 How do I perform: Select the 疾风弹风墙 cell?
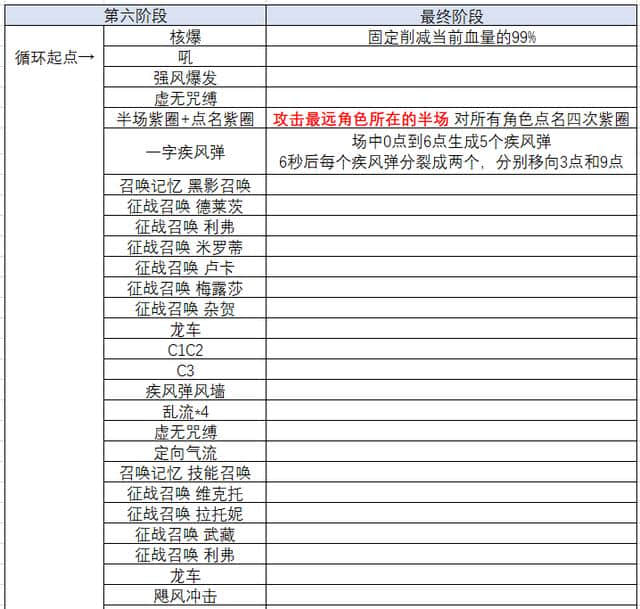(x=185, y=390)
